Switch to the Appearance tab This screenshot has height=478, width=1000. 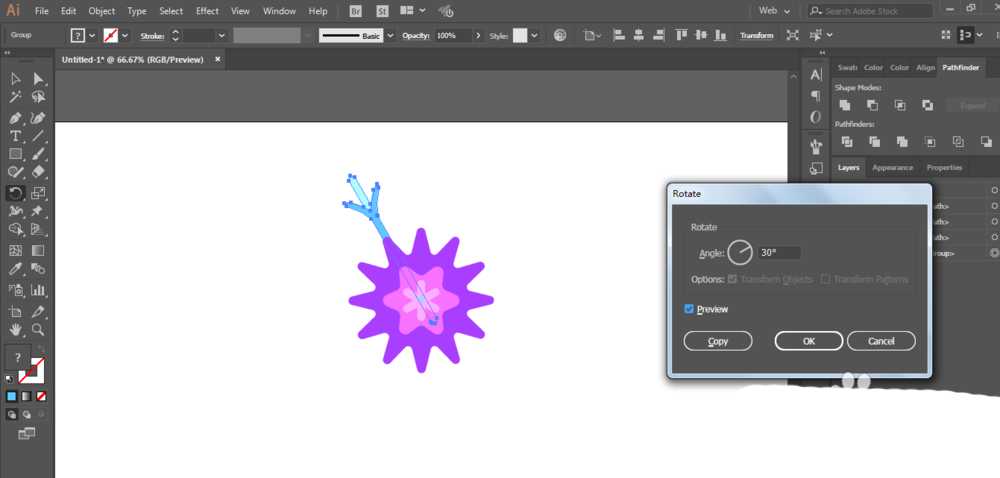tap(892, 168)
